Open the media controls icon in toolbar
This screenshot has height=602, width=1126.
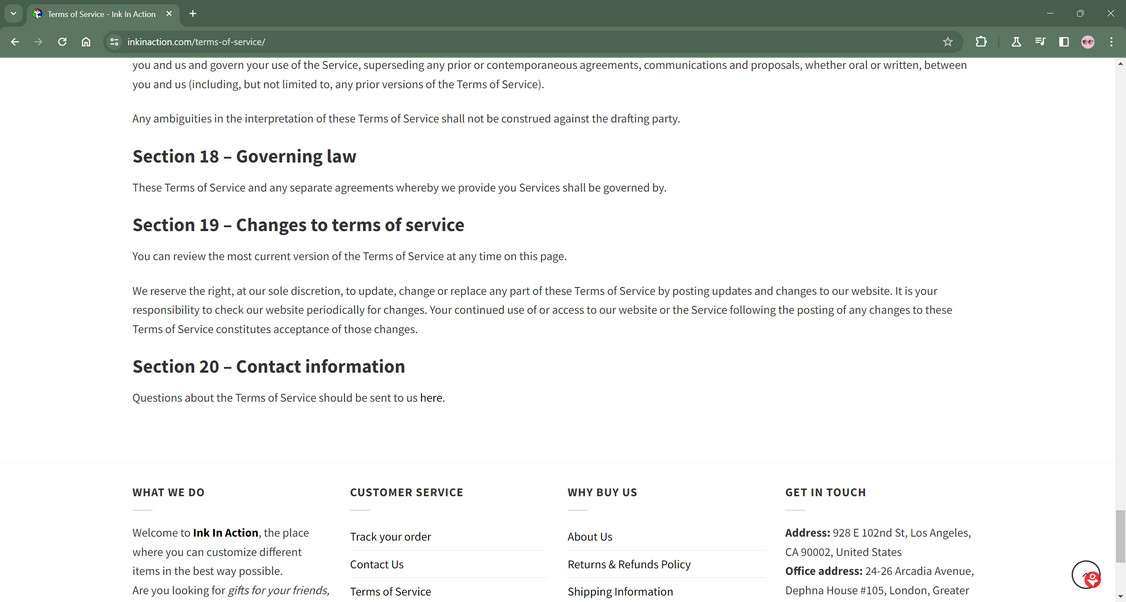(1039, 42)
